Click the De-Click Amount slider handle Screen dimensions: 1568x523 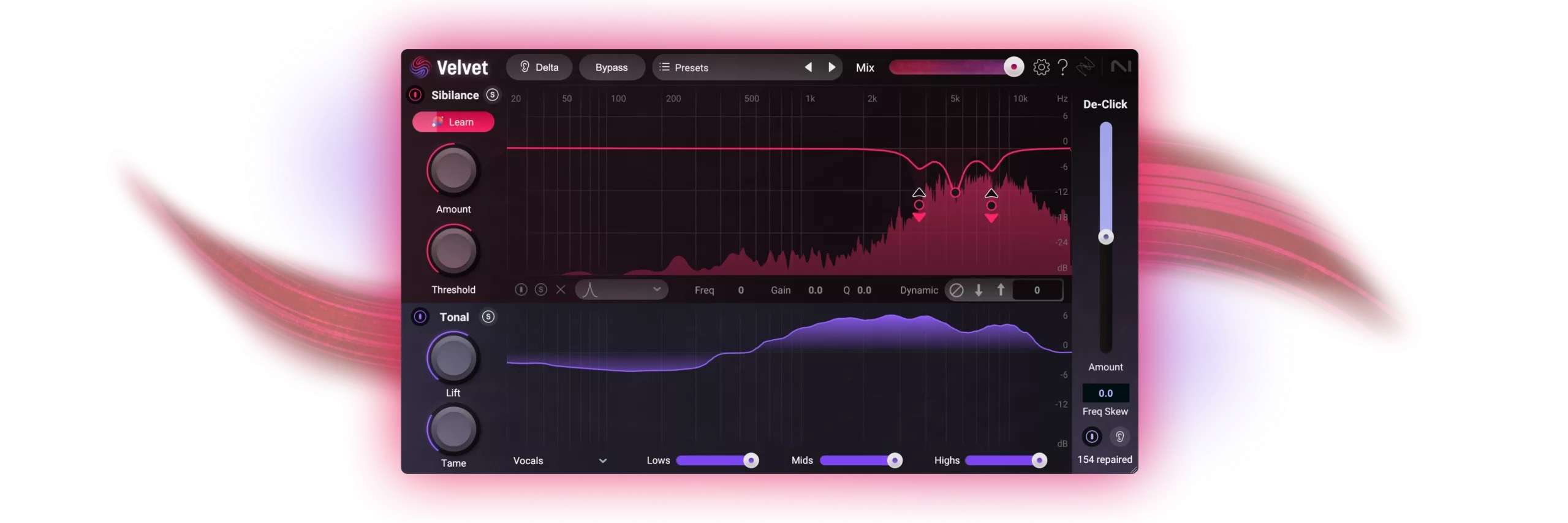coord(1105,237)
